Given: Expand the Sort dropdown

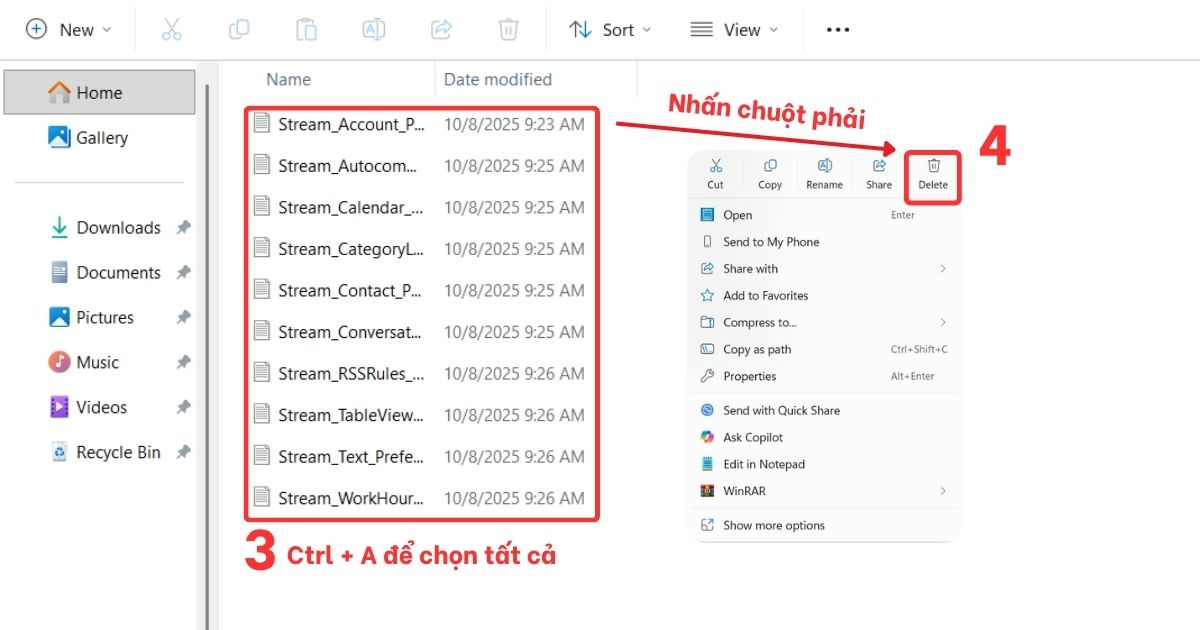Looking at the screenshot, I should click(x=610, y=29).
